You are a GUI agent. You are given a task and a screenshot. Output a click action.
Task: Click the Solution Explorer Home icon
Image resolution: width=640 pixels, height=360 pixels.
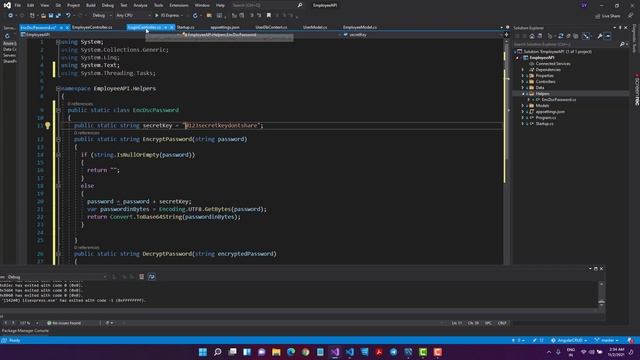[x=532, y=36]
